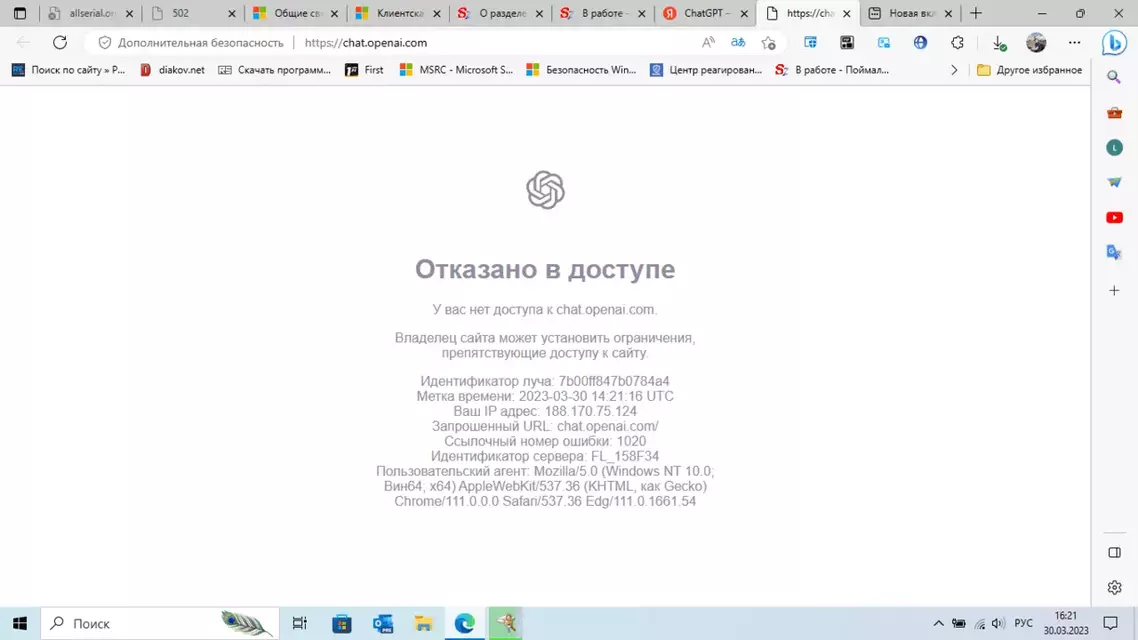Image resolution: width=1138 pixels, height=640 pixels.
Task: Open the Downloads icon
Action: pyautogui.click(x=999, y=44)
